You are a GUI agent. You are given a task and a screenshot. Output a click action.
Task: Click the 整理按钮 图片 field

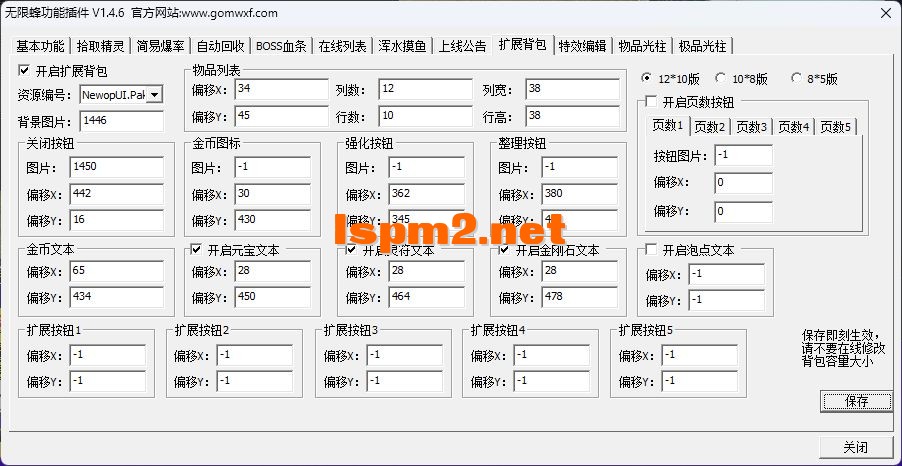click(580, 167)
